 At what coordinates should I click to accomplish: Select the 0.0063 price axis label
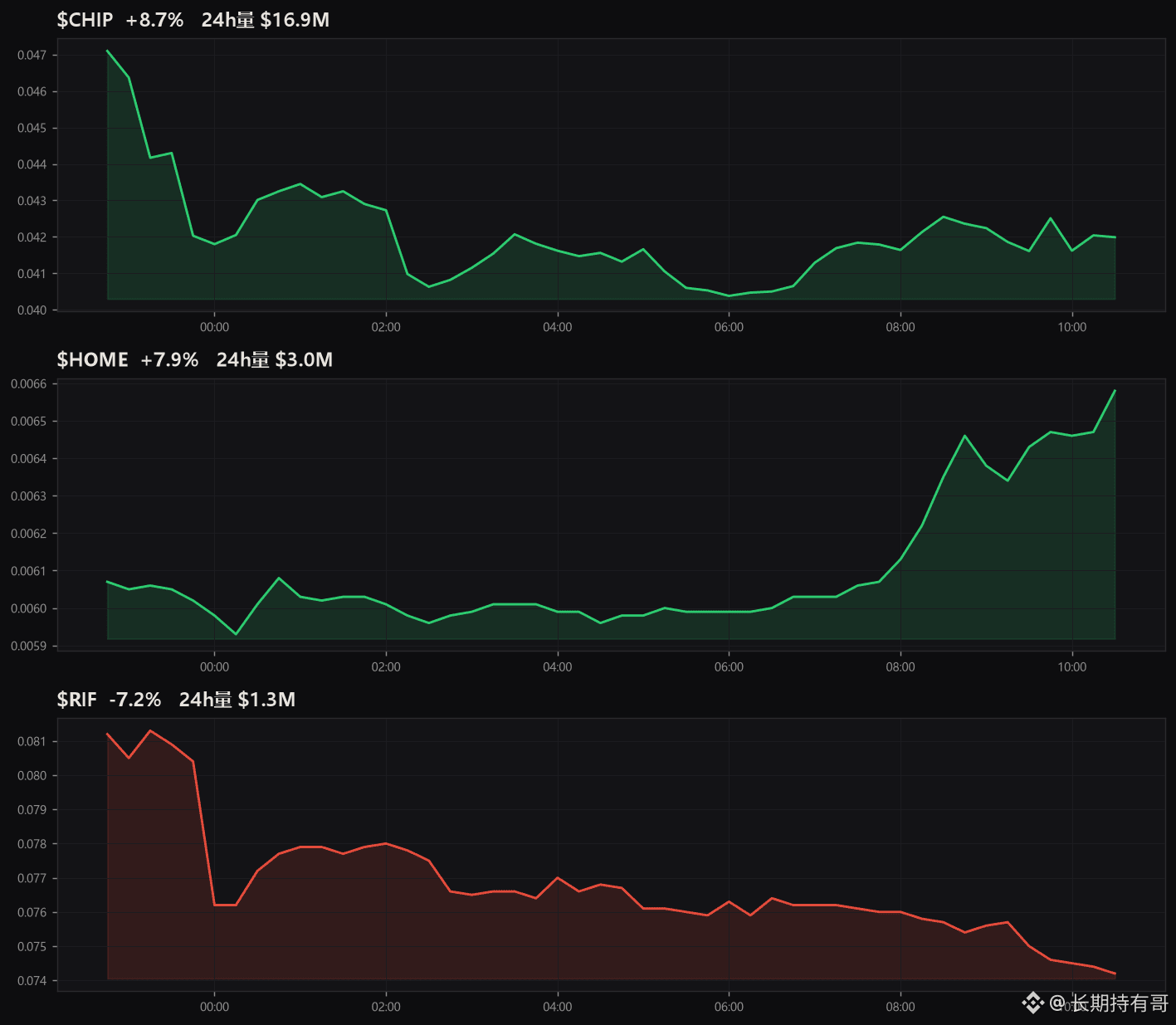click(29, 496)
